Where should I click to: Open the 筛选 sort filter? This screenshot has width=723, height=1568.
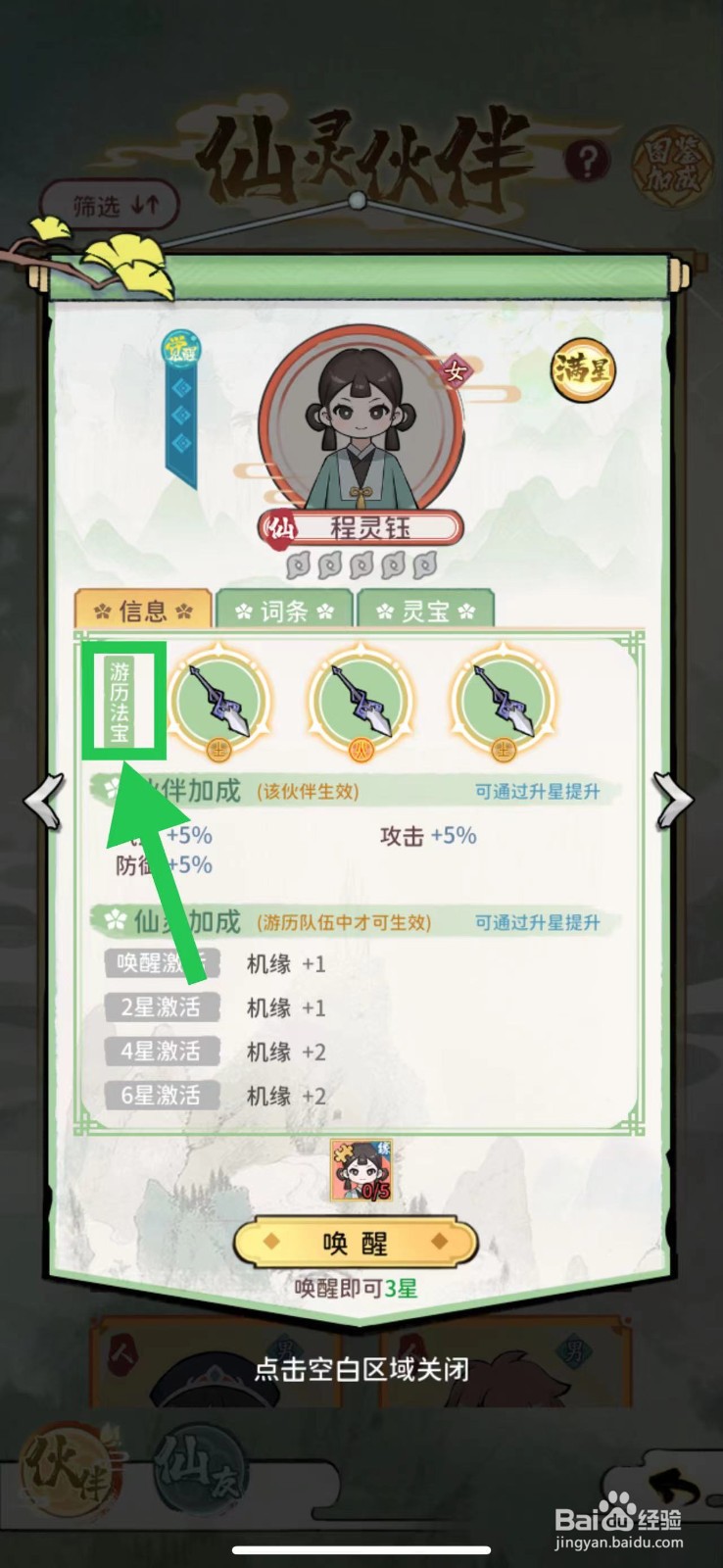[x=110, y=207]
